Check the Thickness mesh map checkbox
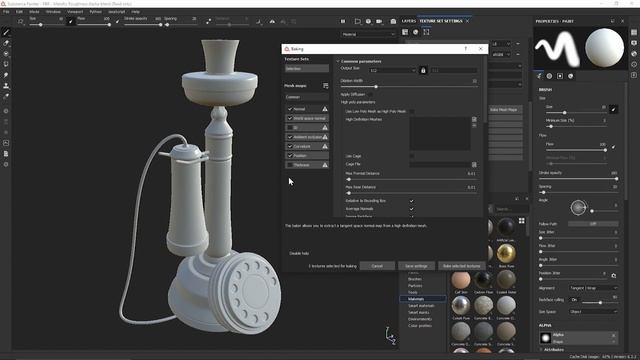The height and width of the screenshot is (360, 640). tap(290, 165)
